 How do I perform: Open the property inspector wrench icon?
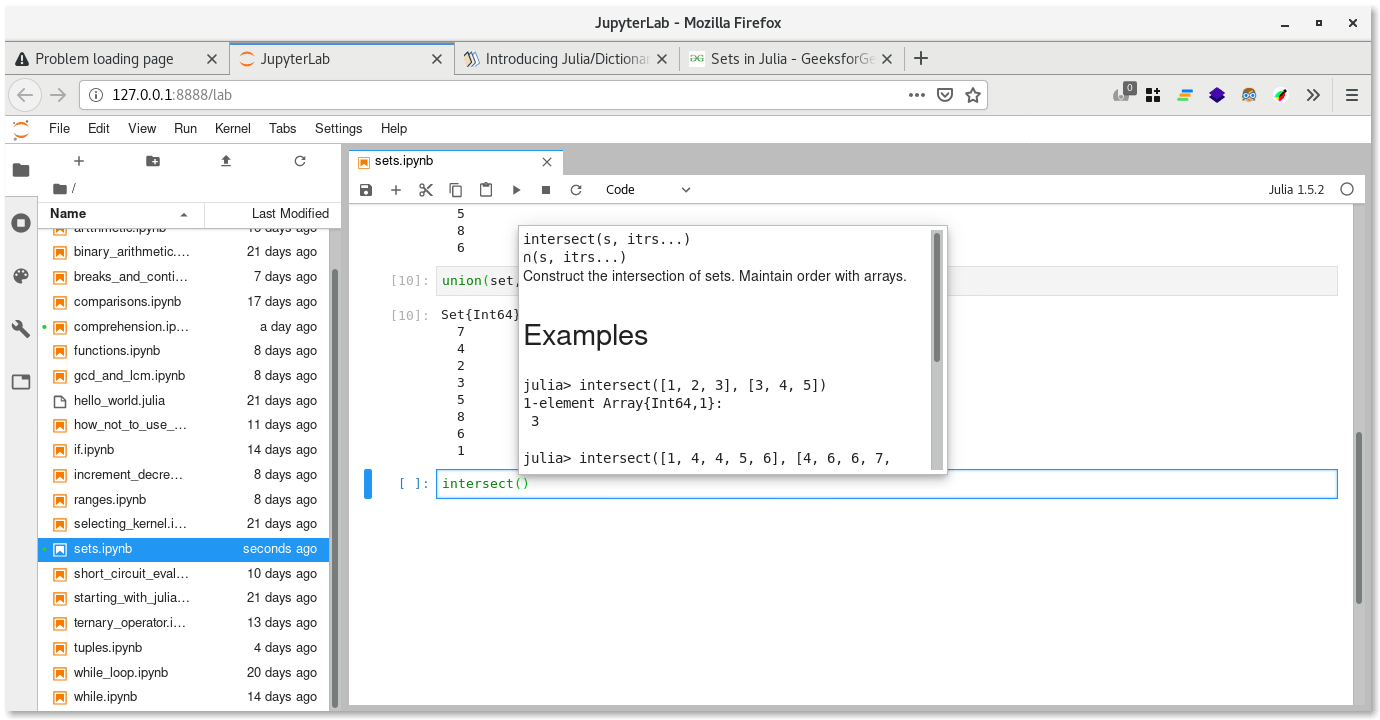(x=21, y=328)
